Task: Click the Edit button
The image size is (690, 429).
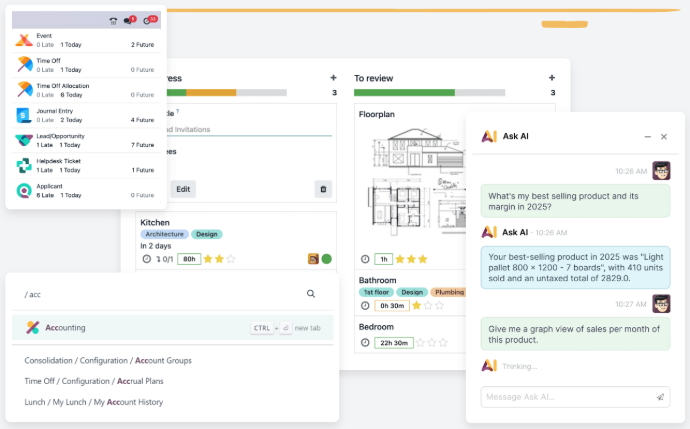Action: (x=183, y=188)
